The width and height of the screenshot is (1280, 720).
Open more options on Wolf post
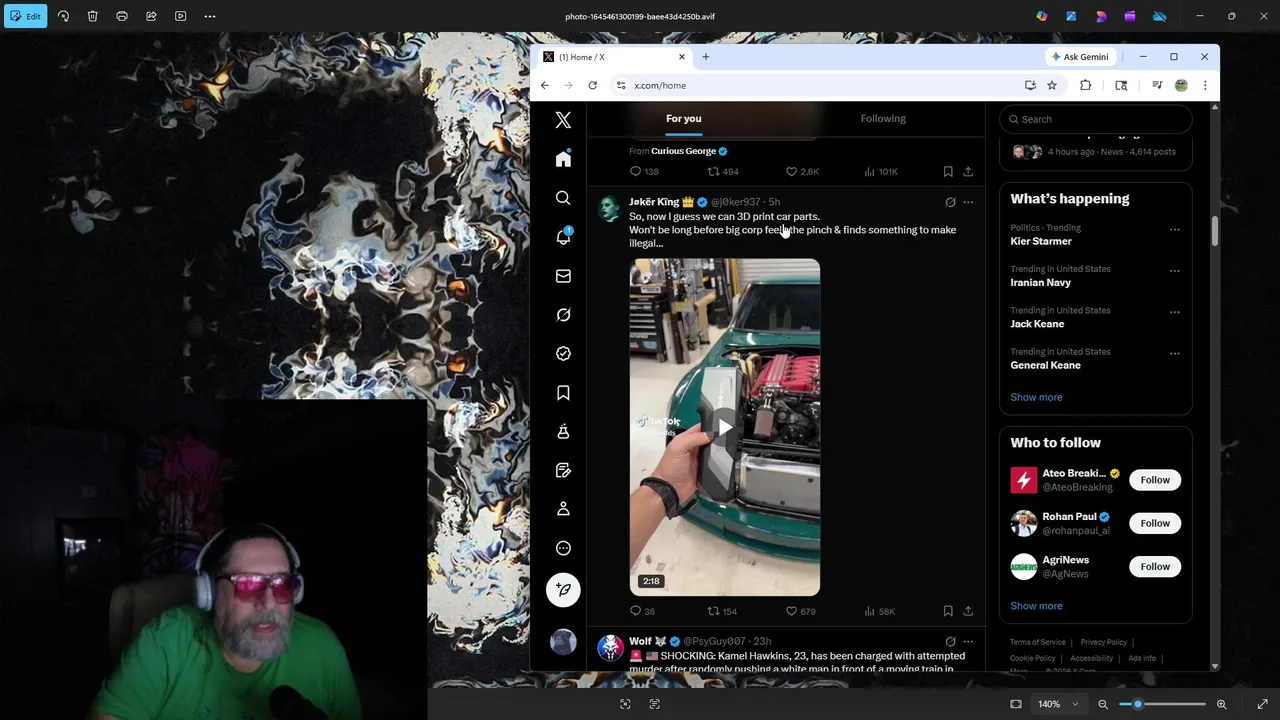click(968, 641)
